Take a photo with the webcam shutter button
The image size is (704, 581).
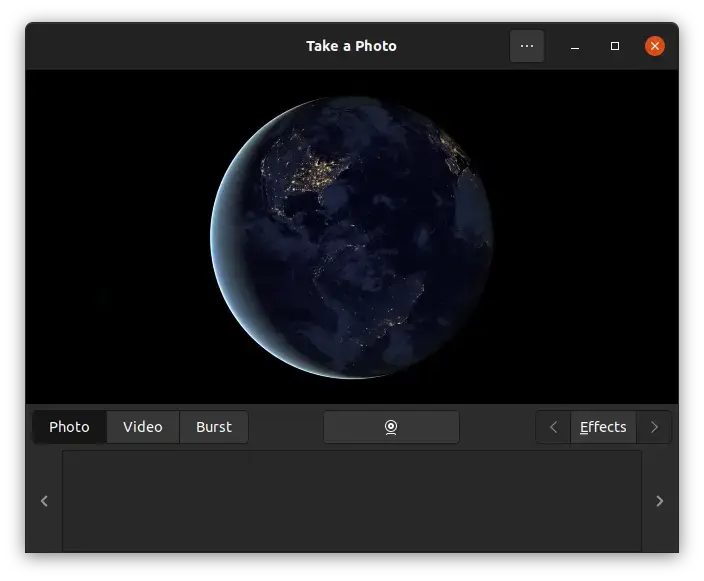pos(391,427)
